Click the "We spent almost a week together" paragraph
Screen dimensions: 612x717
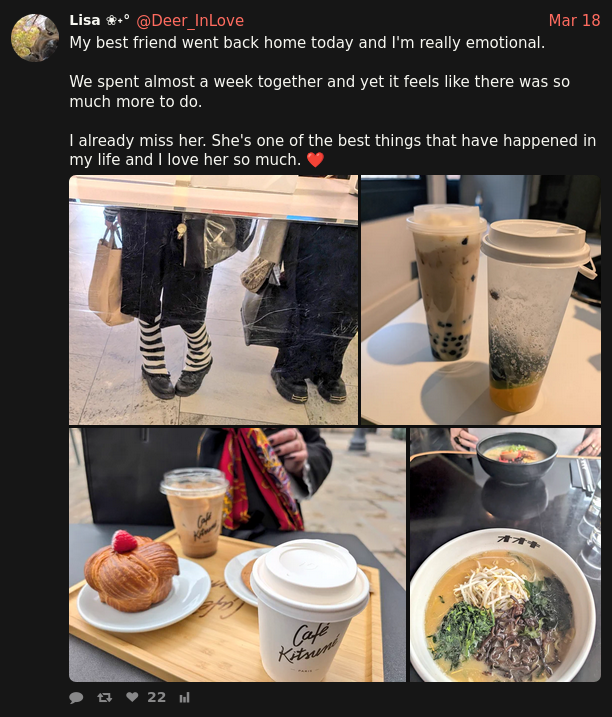tap(320, 91)
